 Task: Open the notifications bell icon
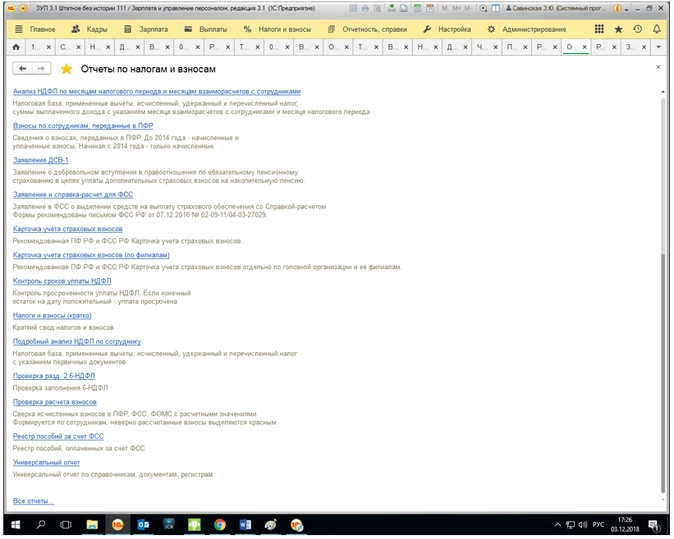point(657,29)
